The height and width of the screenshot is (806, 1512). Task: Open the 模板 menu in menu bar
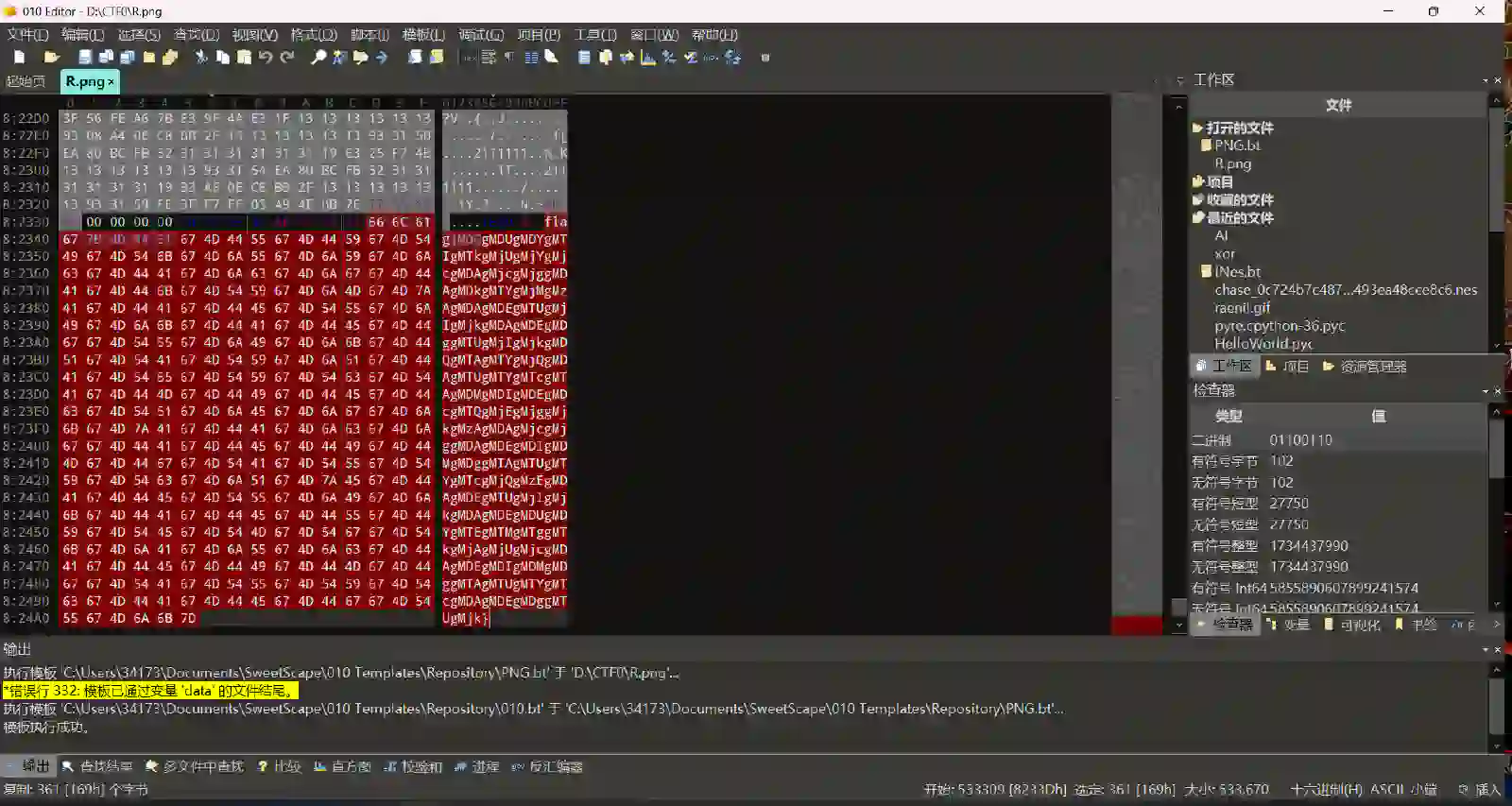422,35
